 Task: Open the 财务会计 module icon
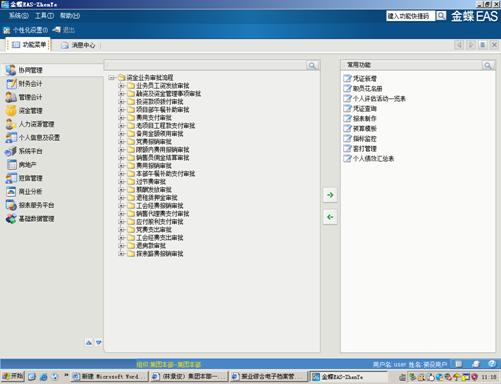coord(11,84)
